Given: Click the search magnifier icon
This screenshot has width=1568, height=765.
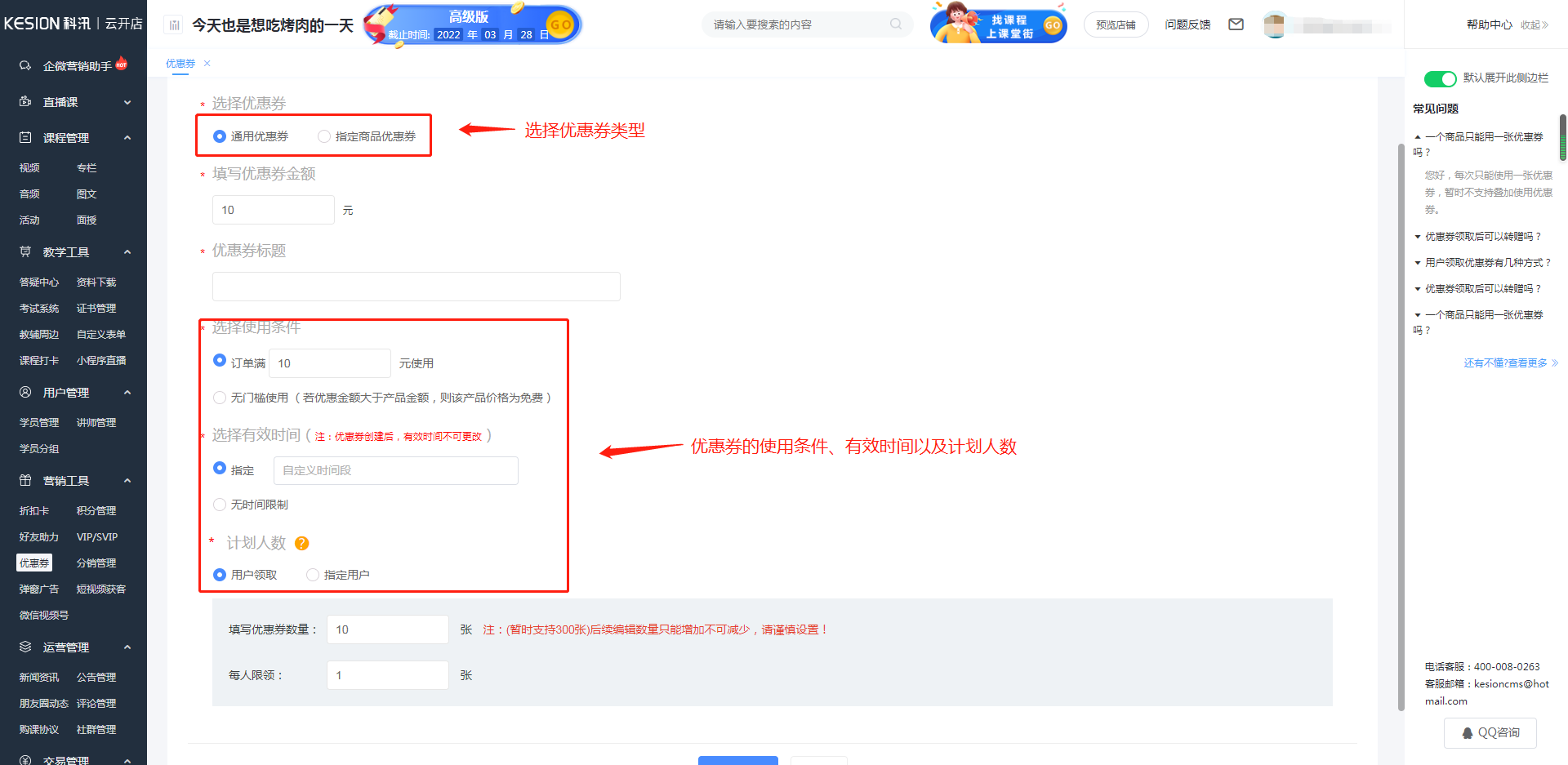Looking at the screenshot, I should [x=896, y=24].
